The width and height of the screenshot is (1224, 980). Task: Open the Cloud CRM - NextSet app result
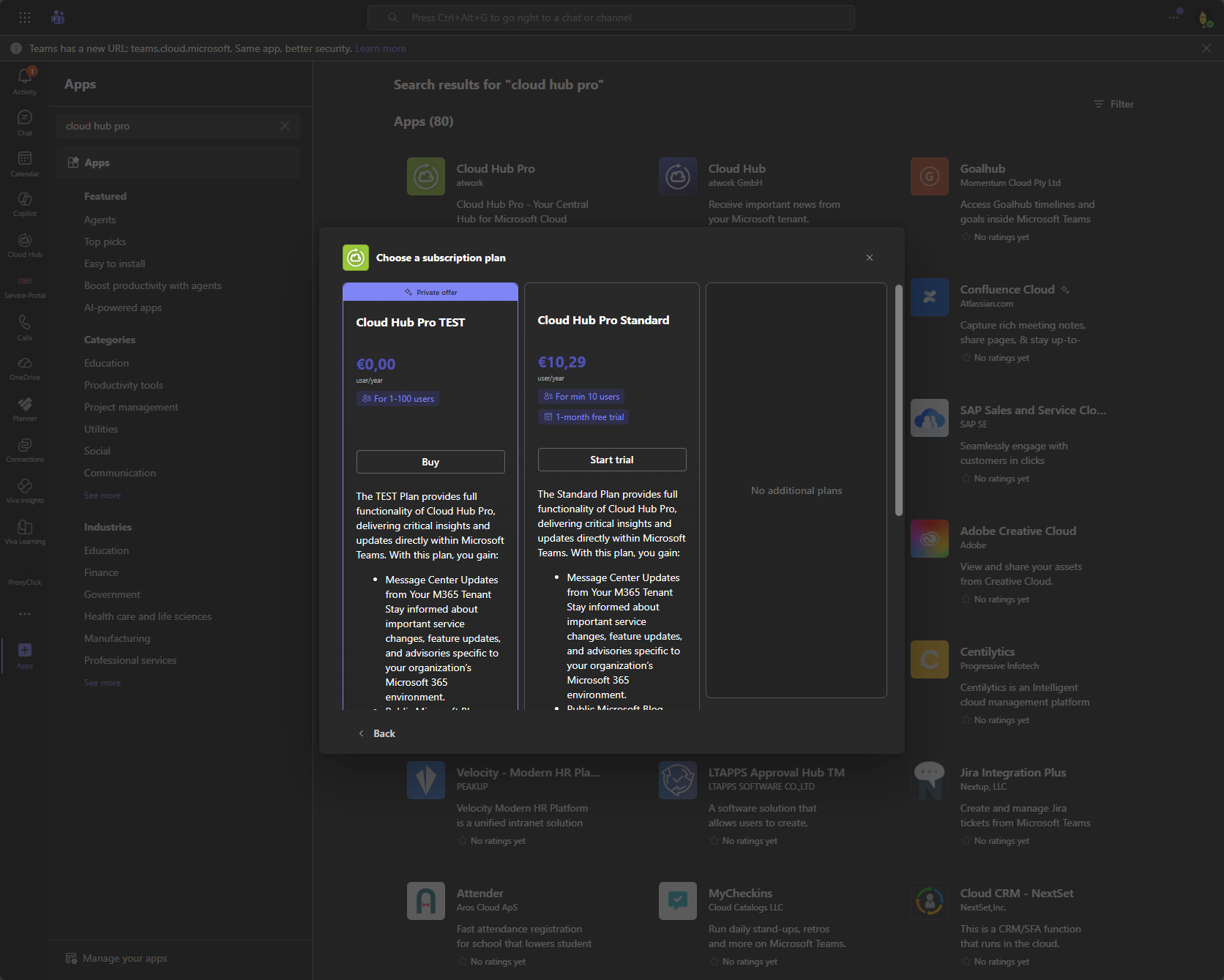(1017, 894)
